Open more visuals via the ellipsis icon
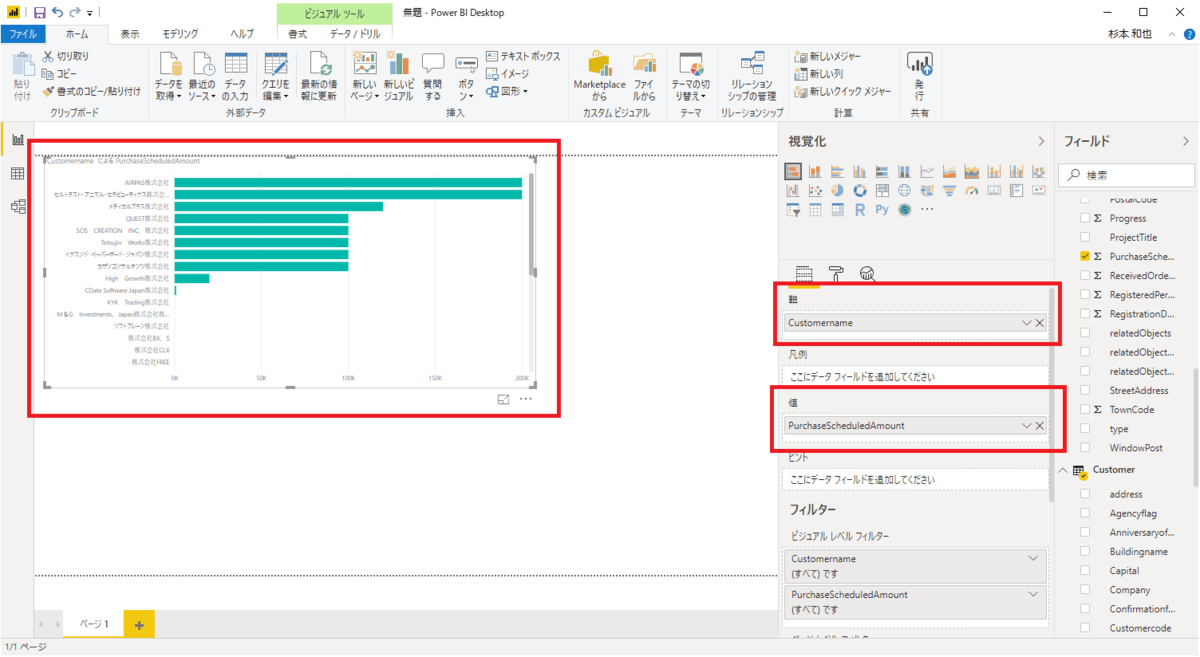This screenshot has height=657, width=1200. coord(927,209)
